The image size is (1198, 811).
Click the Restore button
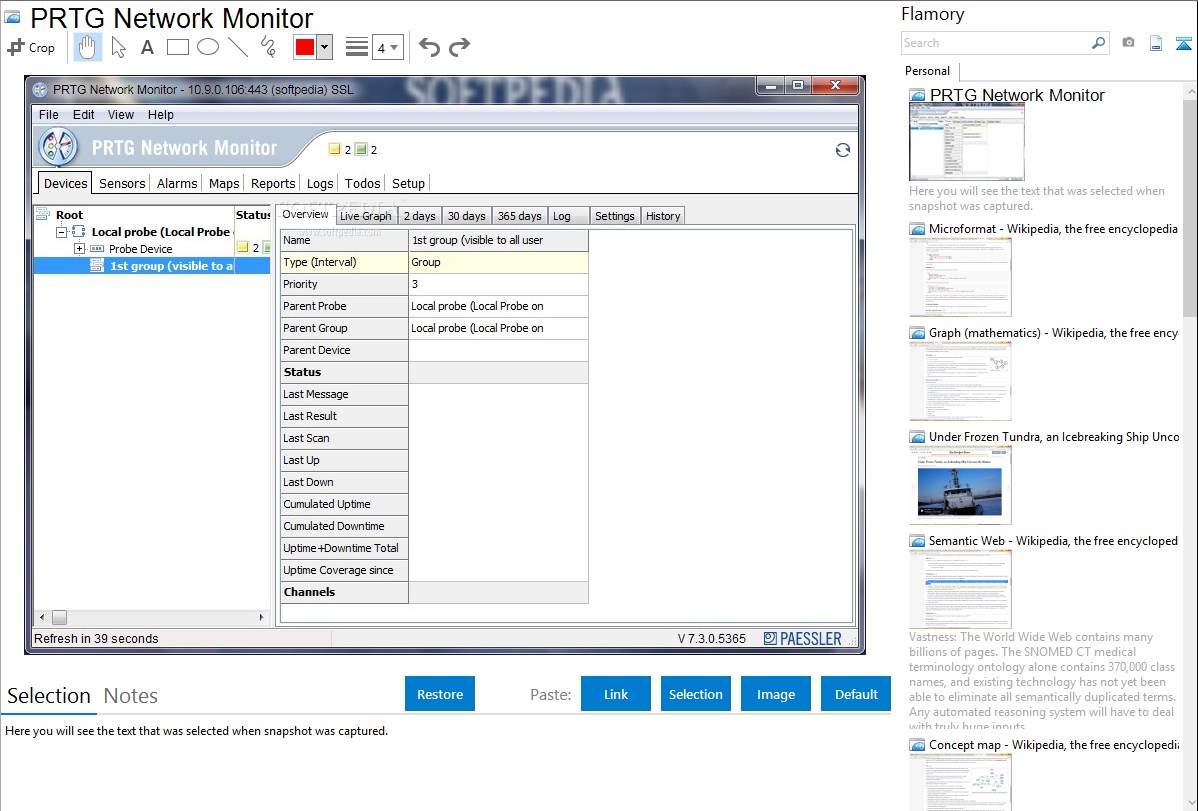(440, 694)
